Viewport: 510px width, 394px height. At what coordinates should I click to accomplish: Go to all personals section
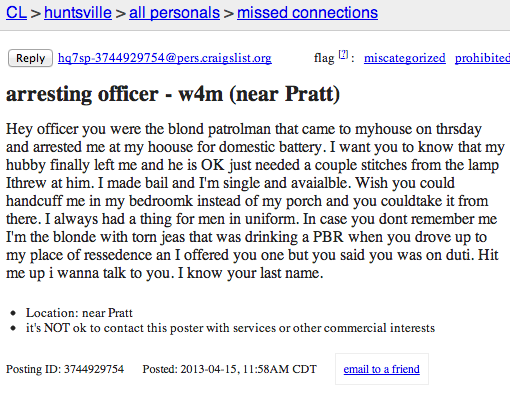coord(174,13)
